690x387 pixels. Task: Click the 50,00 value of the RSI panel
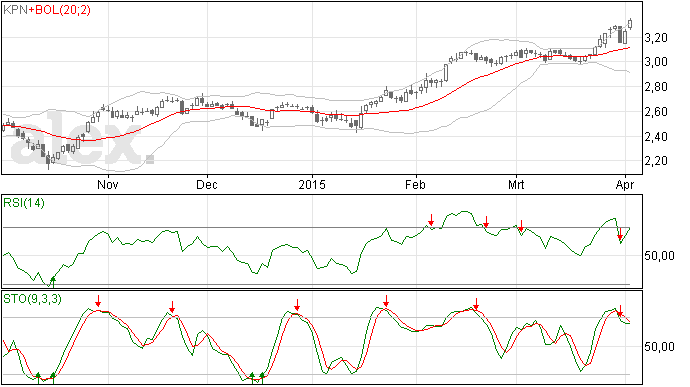point(659,256)
